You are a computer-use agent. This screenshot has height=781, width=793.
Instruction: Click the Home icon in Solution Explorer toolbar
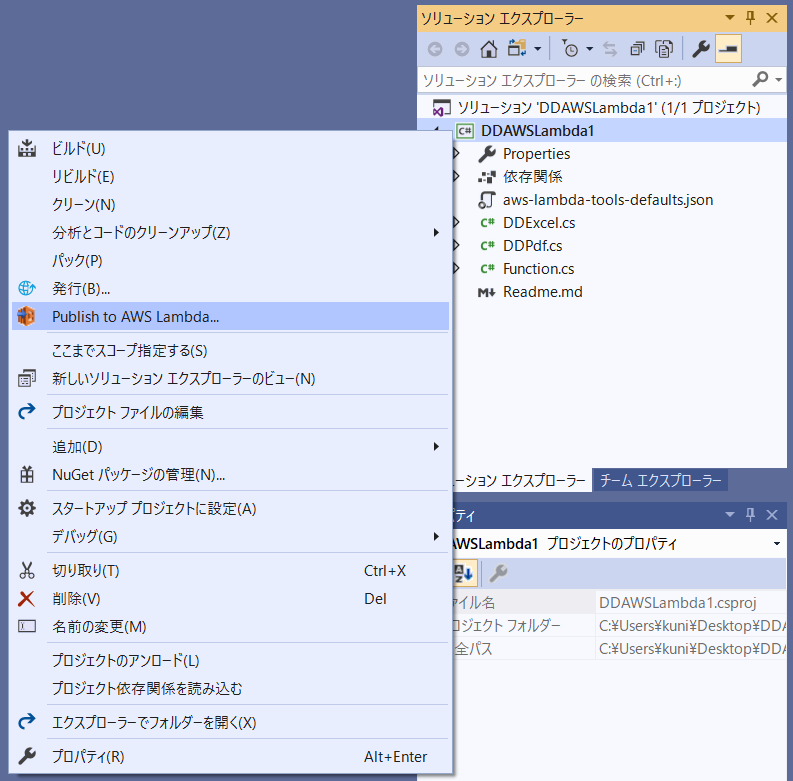pyautogui.click(x=489, y=49)
